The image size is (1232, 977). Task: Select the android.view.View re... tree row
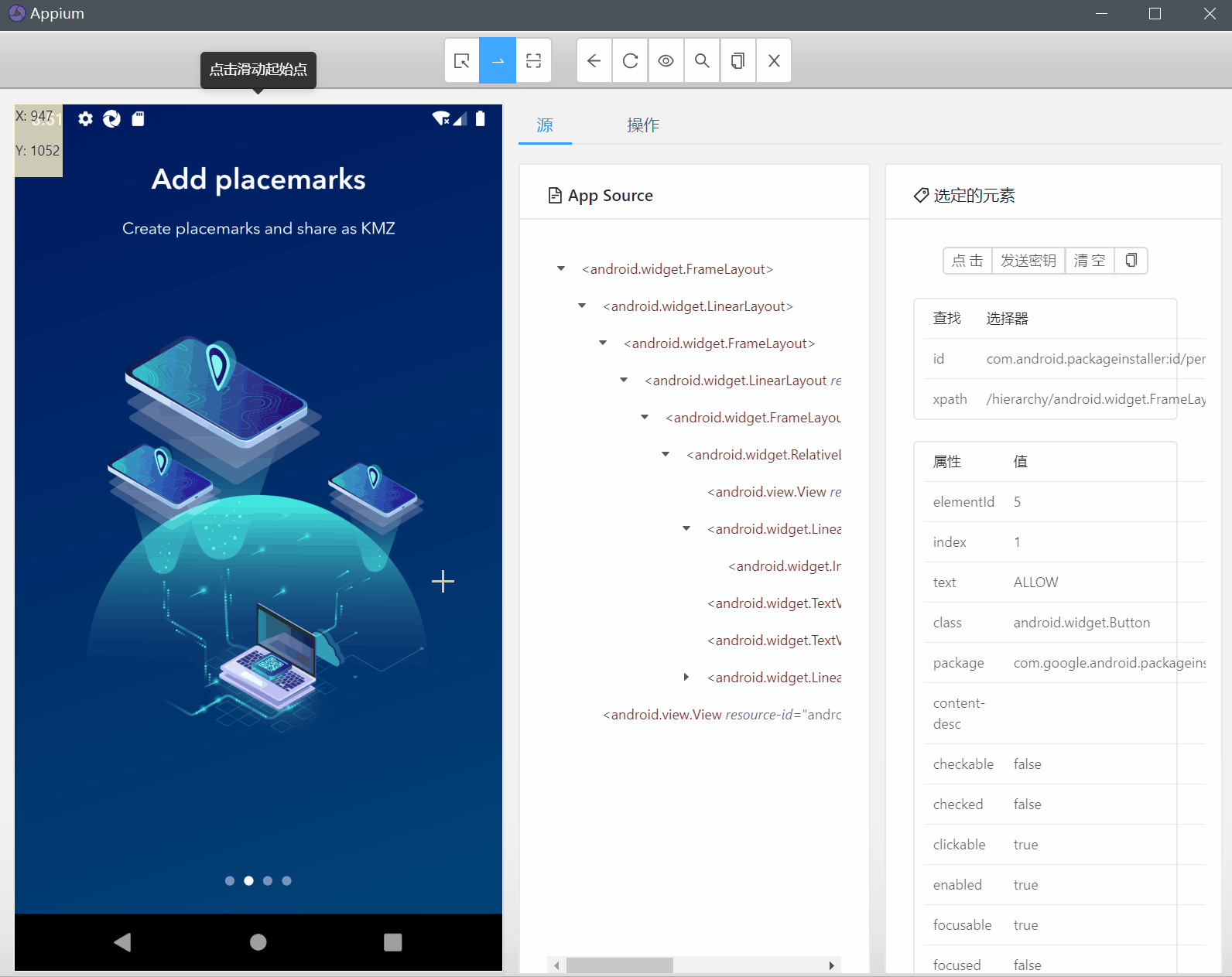(x=774, y=492)
